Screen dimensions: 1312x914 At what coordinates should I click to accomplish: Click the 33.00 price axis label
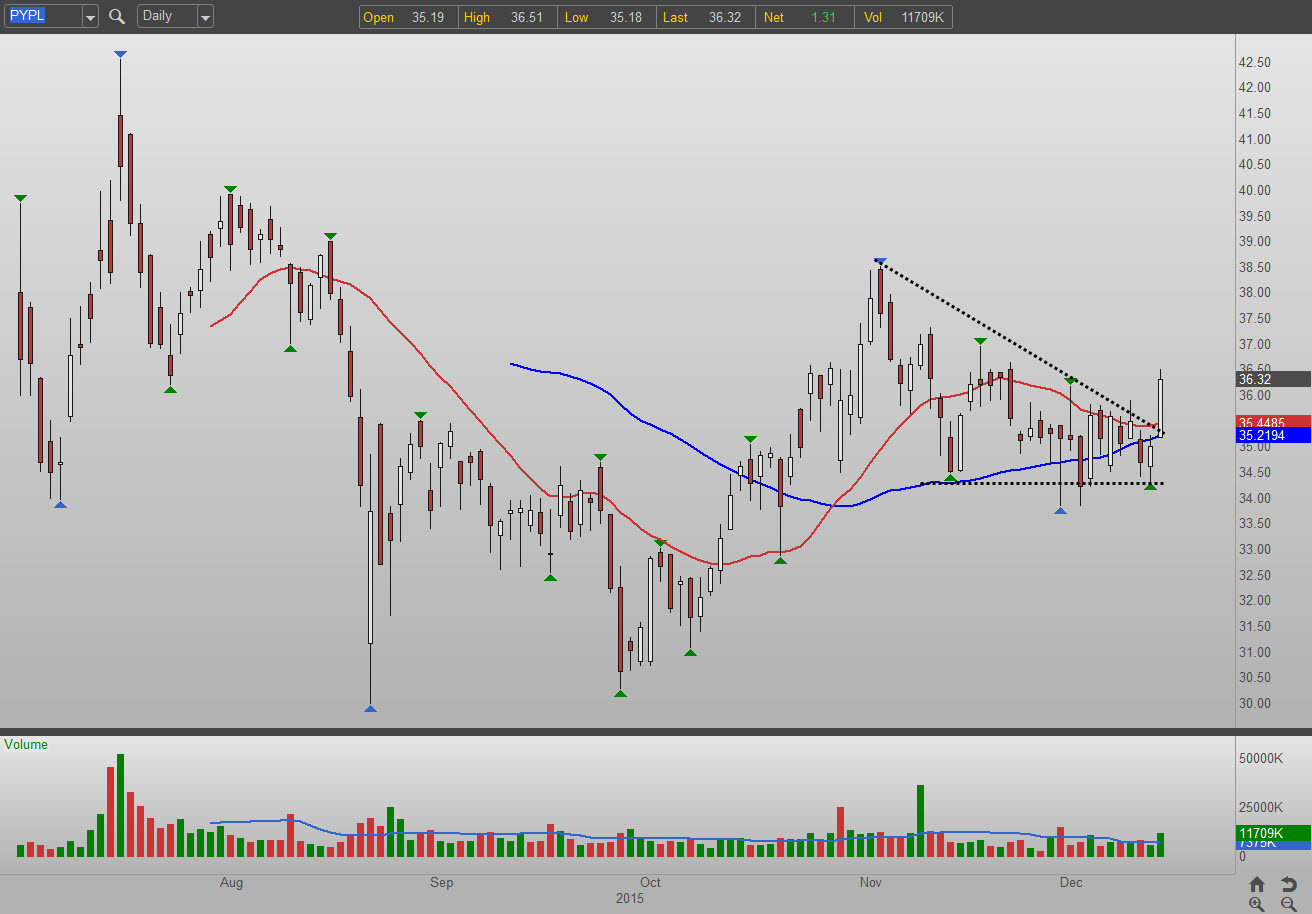1254,549
